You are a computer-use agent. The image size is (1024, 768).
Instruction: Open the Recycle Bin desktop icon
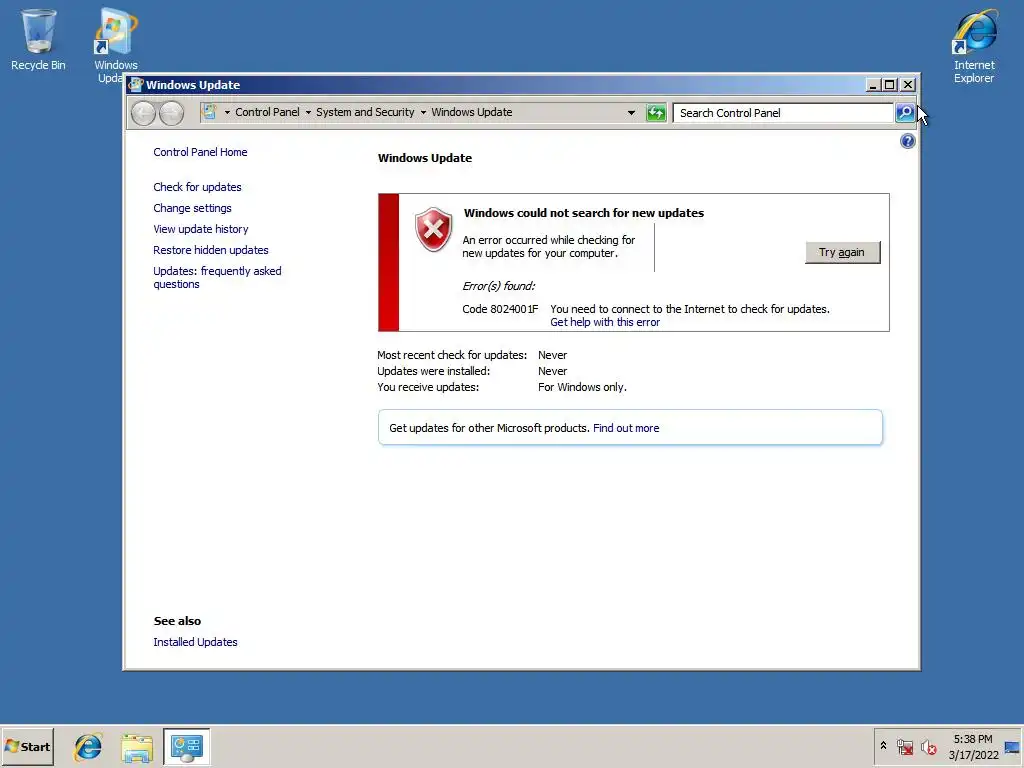[38, 39]
